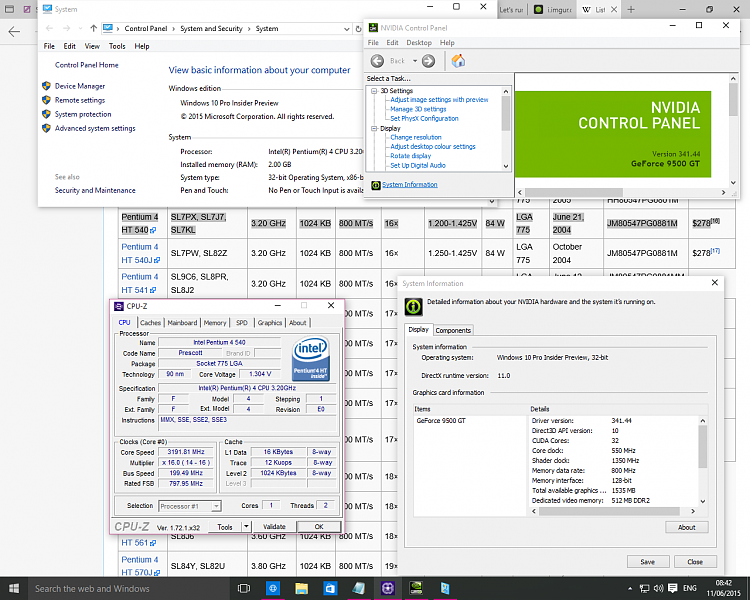750x600 pixels.
Task: Switch to CPU-Z Graphics tab
Action: (x=270, y=323)
